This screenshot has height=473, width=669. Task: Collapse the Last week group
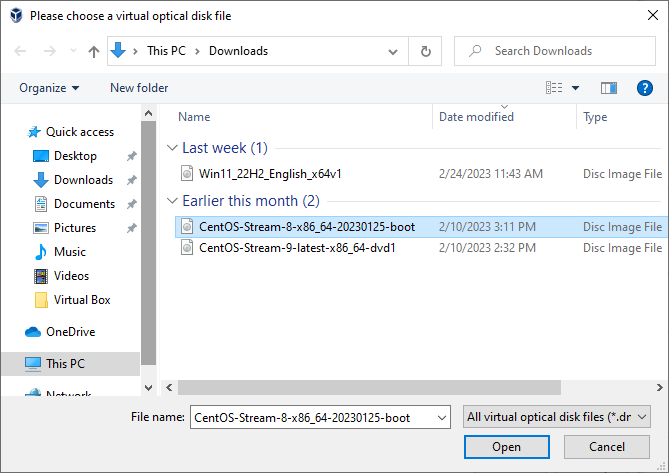pyautogui.click(x=172, y=148)
